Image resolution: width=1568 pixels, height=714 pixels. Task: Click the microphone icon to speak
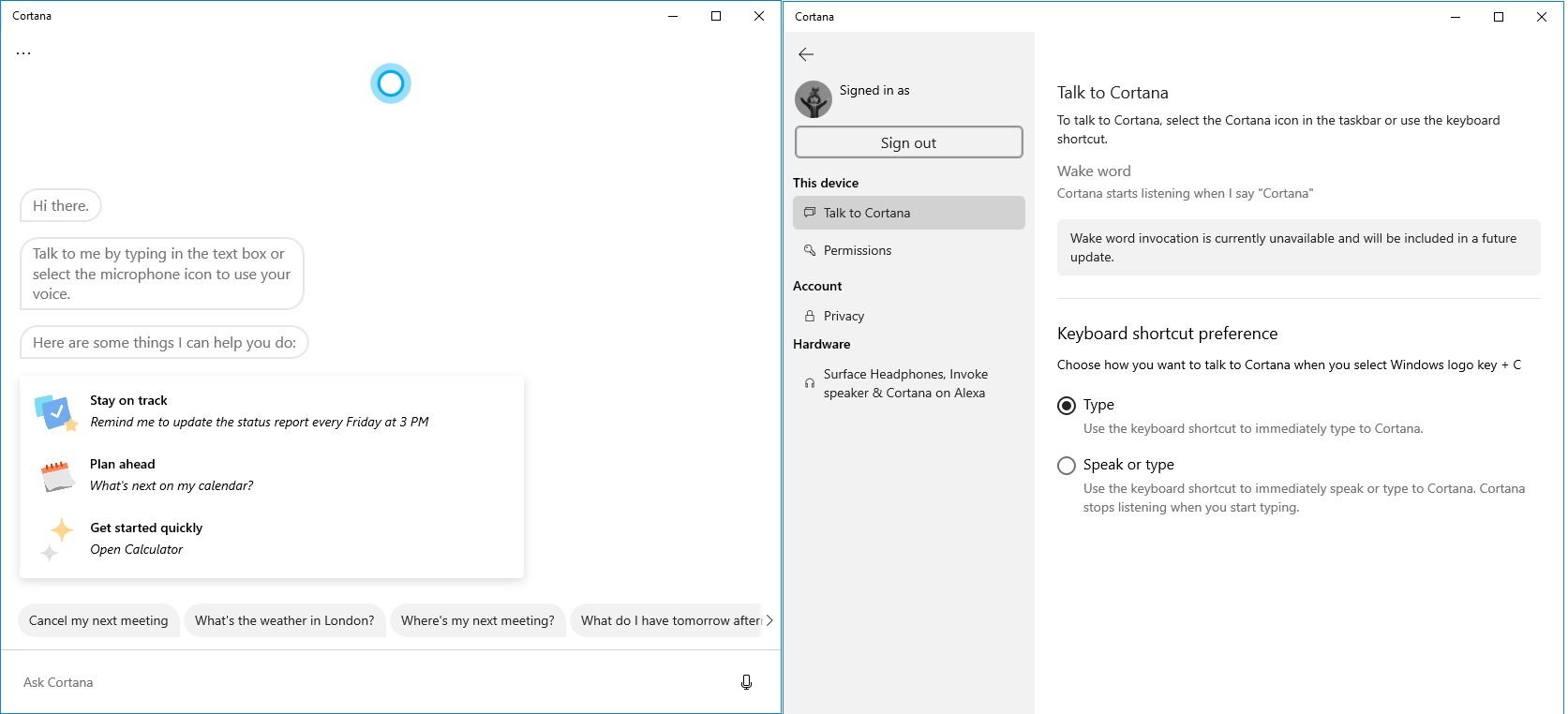point(746,682)
